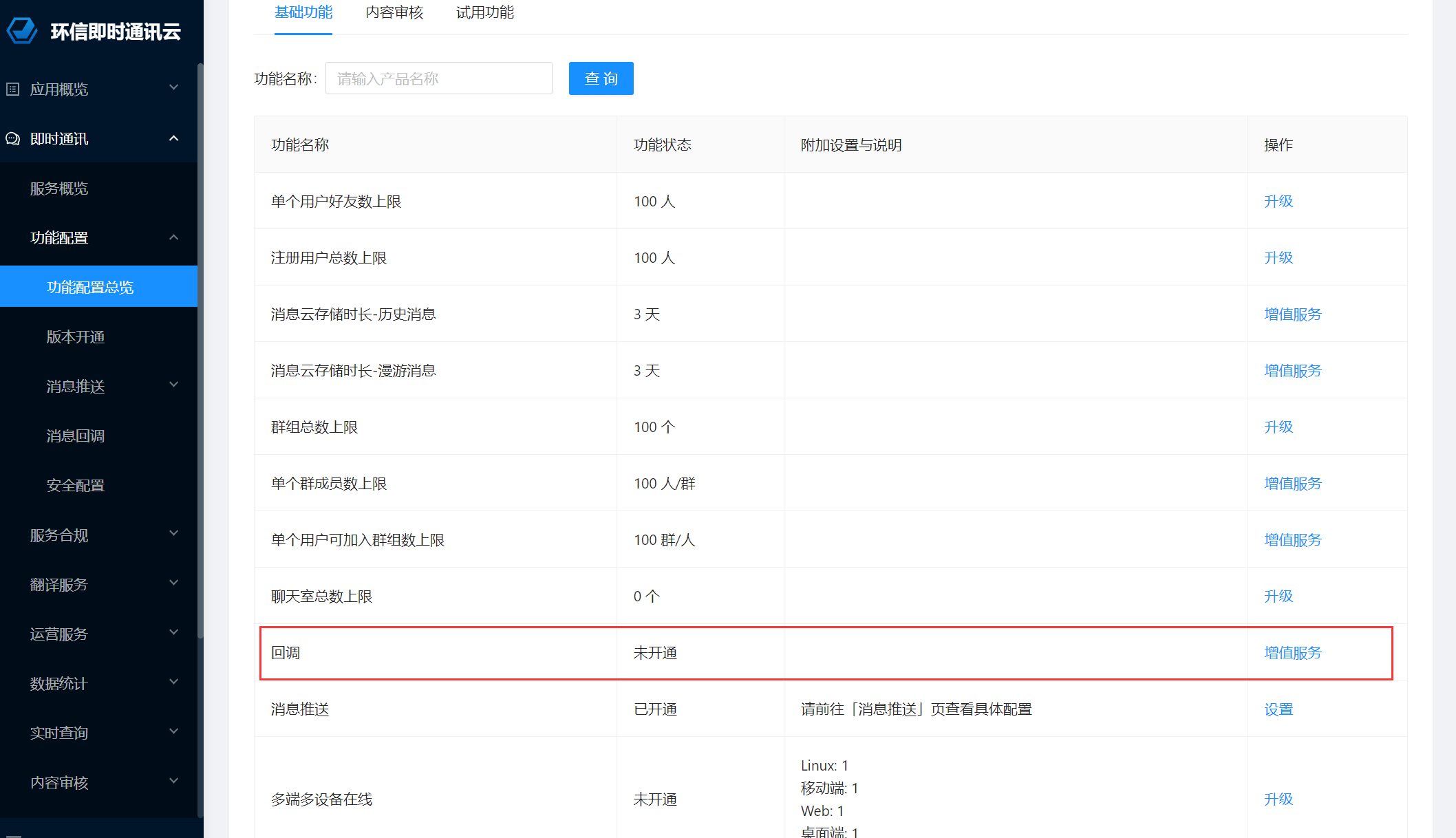The height and width of the screenshot is (838, 1456).
Task: Click 升级 for 多端多设备在线
Action: (x=1278, y=799)
